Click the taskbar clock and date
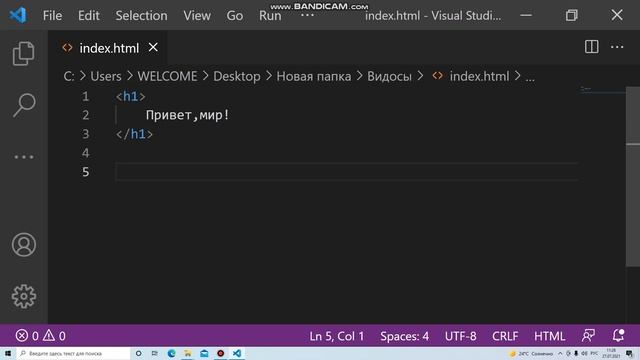 611,353
